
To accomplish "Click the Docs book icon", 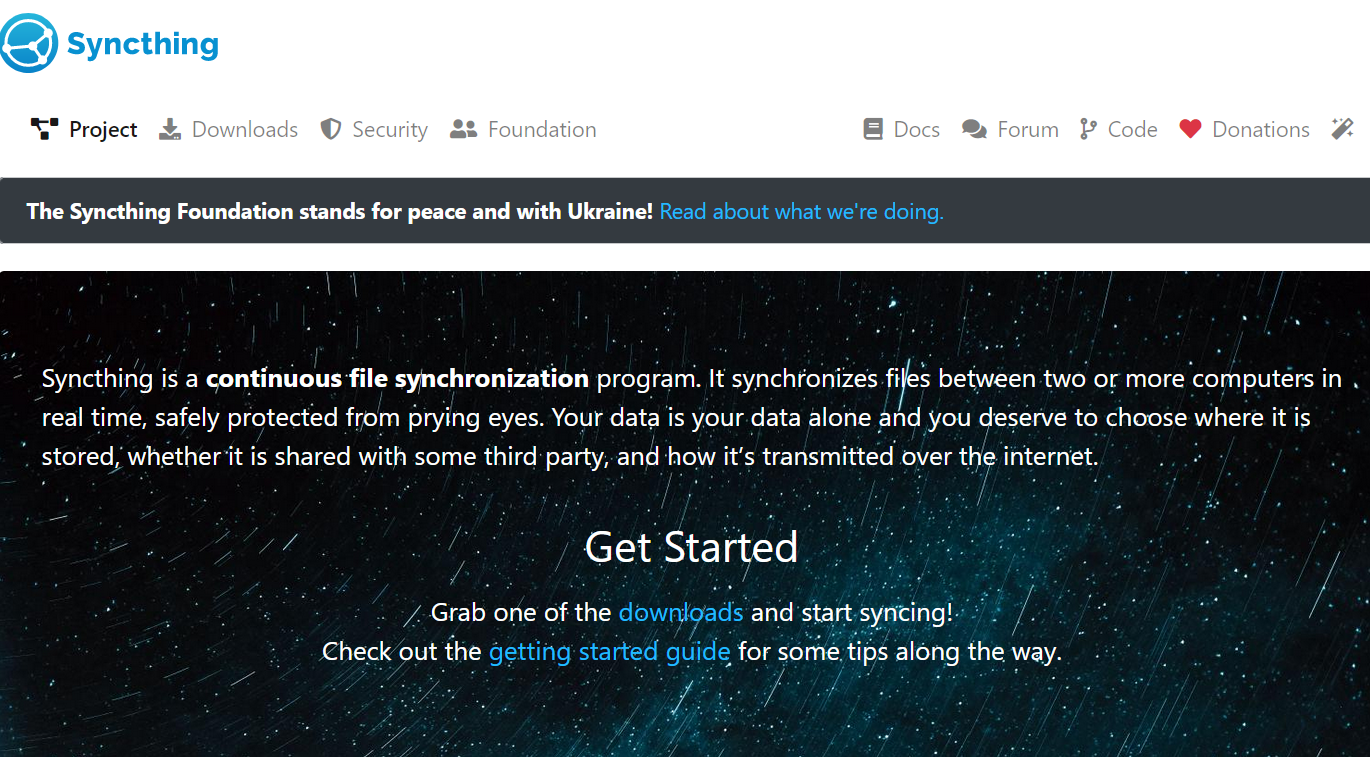I will [873, 129].
